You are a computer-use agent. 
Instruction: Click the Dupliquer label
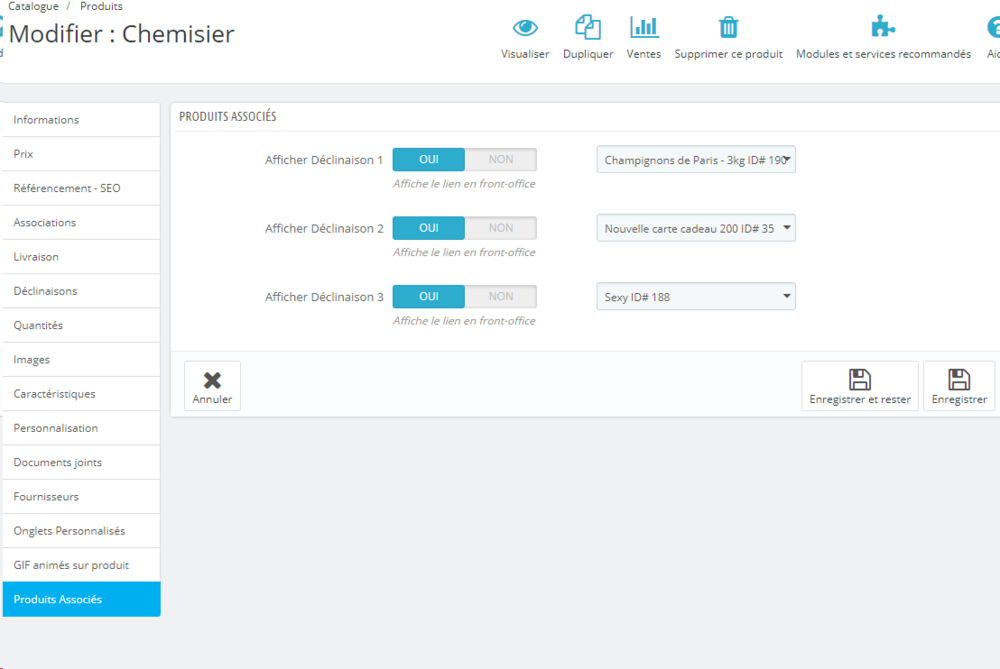pyautogui.click(x=588, y=54)
